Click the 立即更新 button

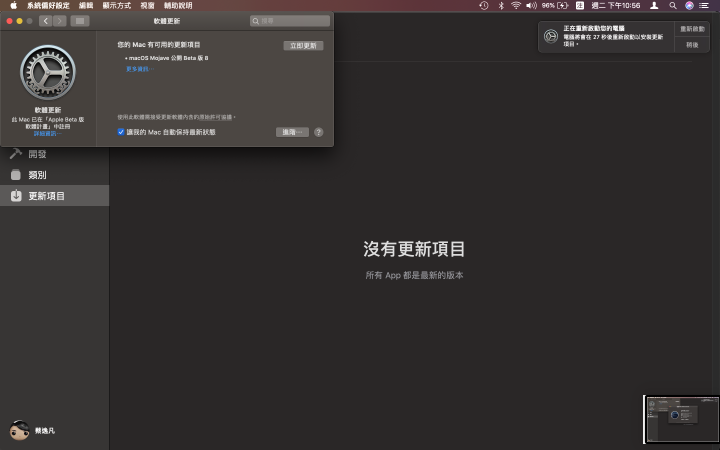[x=303, y=45]
